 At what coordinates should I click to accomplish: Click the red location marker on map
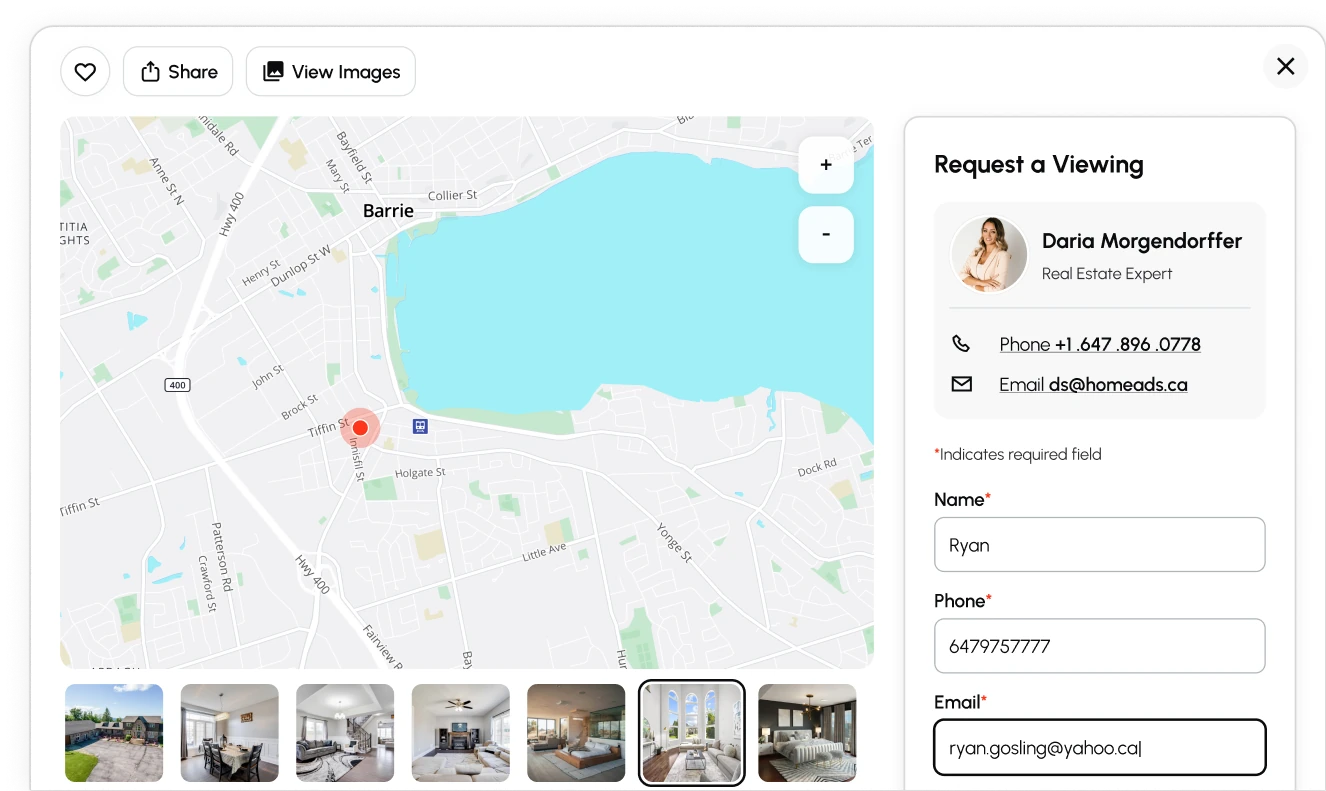pos(361,428)
